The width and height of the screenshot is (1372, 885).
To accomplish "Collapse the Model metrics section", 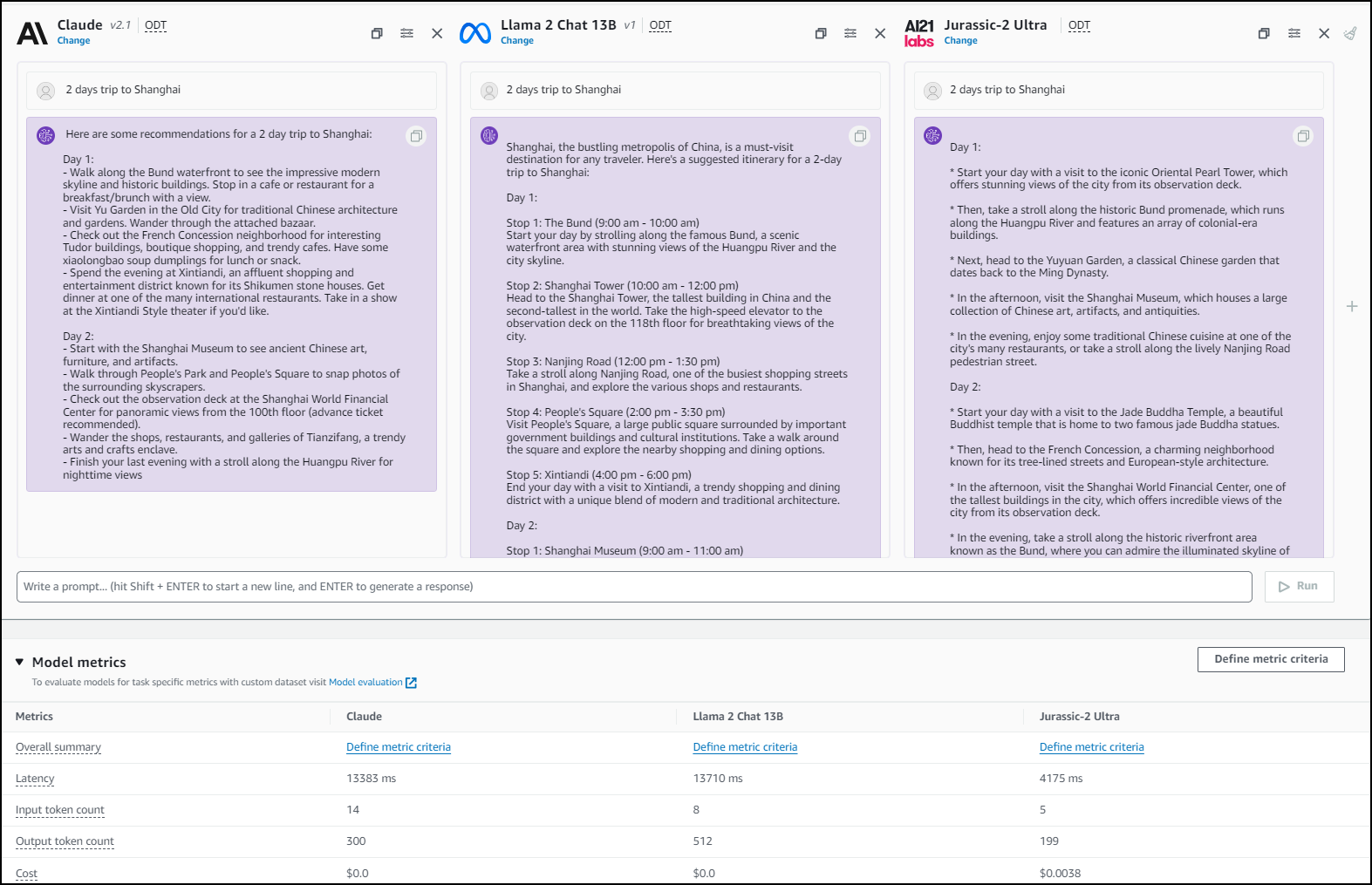I will click(x=19, y=662).
